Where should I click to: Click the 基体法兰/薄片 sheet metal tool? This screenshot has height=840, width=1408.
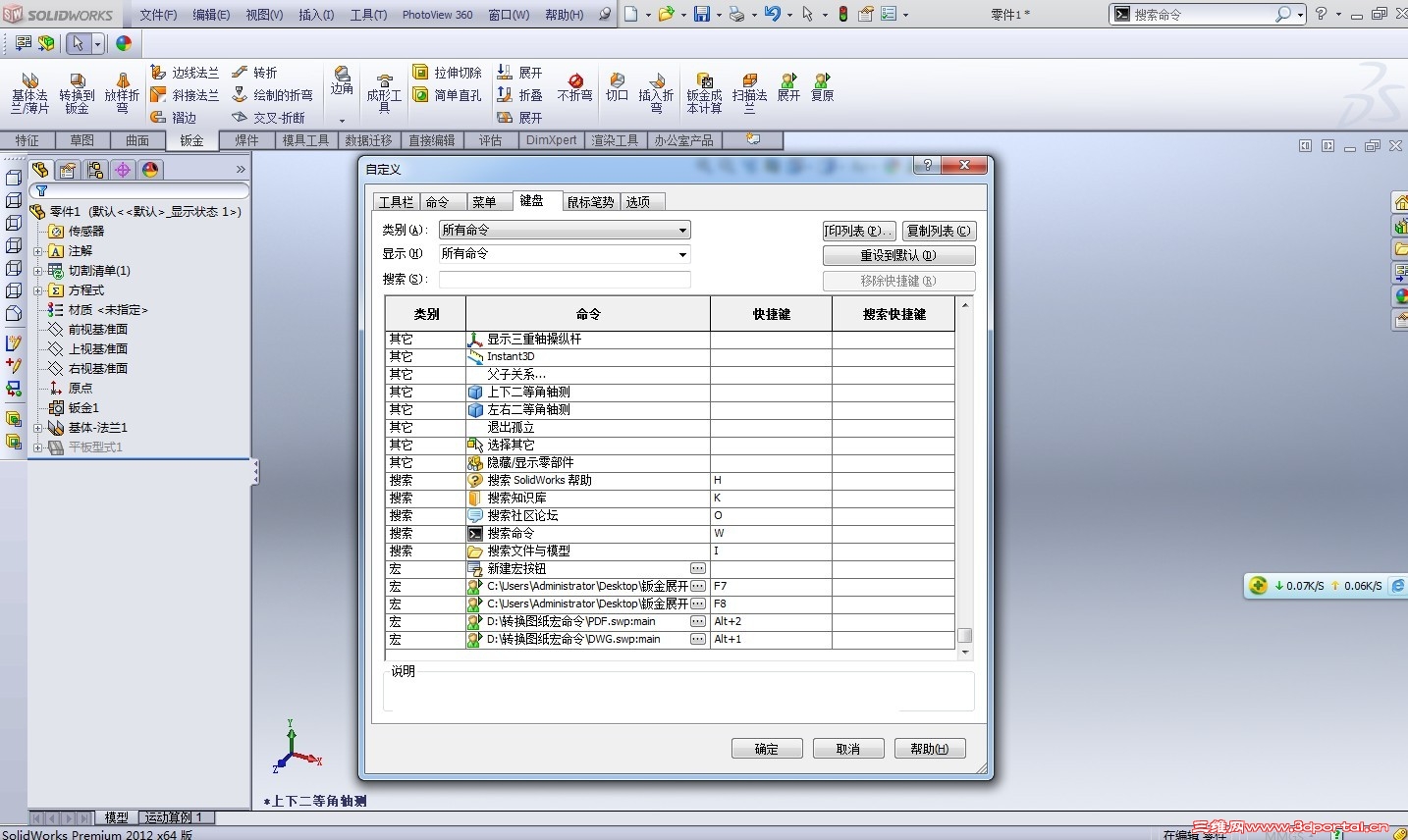tap(29, 93)
